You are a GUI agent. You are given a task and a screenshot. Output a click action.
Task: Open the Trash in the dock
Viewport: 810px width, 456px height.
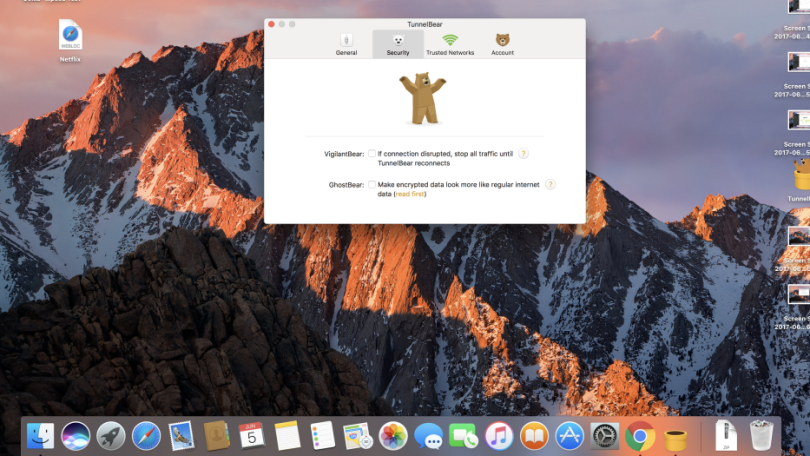(761, 435)
